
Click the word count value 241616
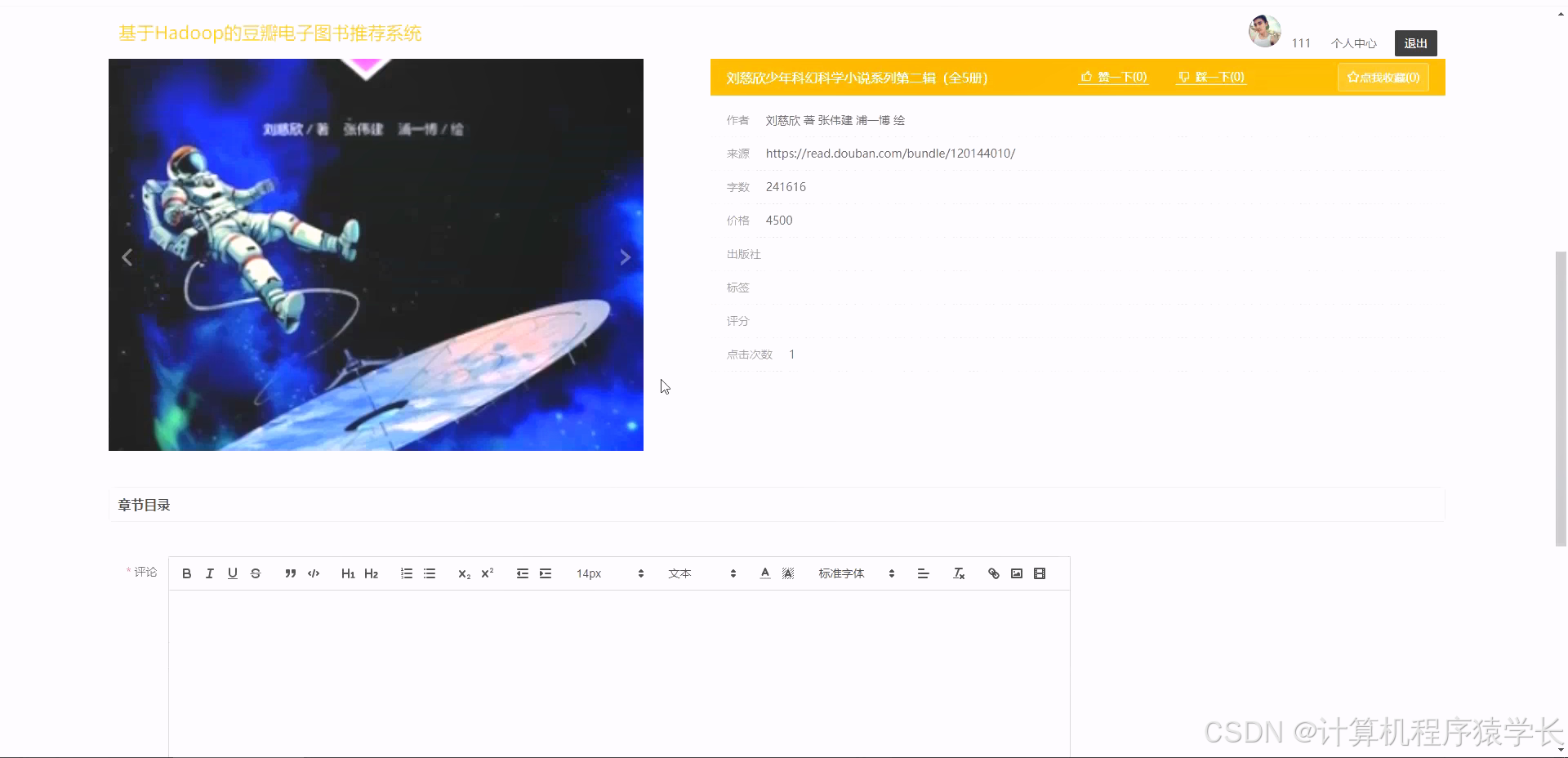[x=786, y=187]
